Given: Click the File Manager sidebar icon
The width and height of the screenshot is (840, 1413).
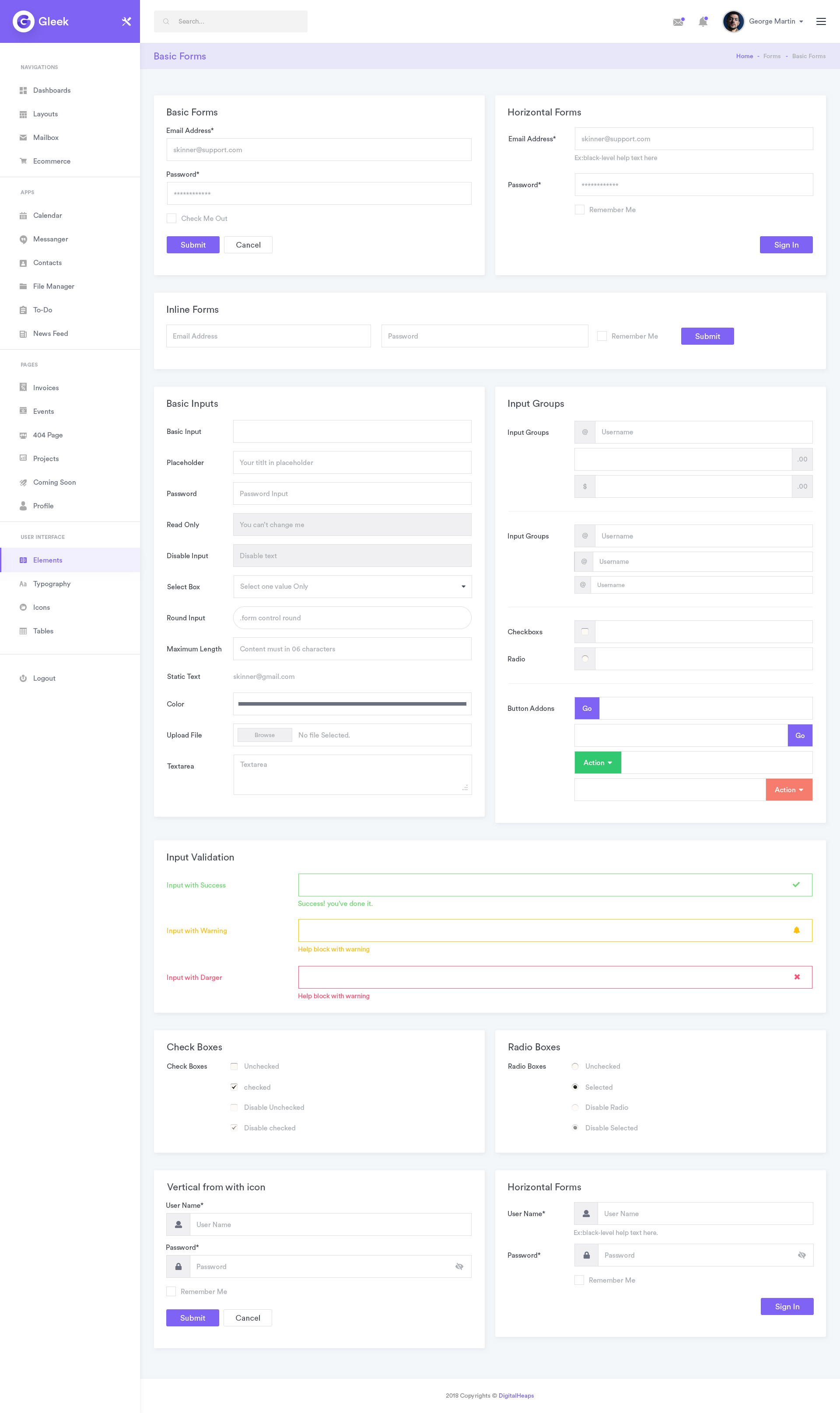Looking at the screenshot, I should tap(23, 287).
